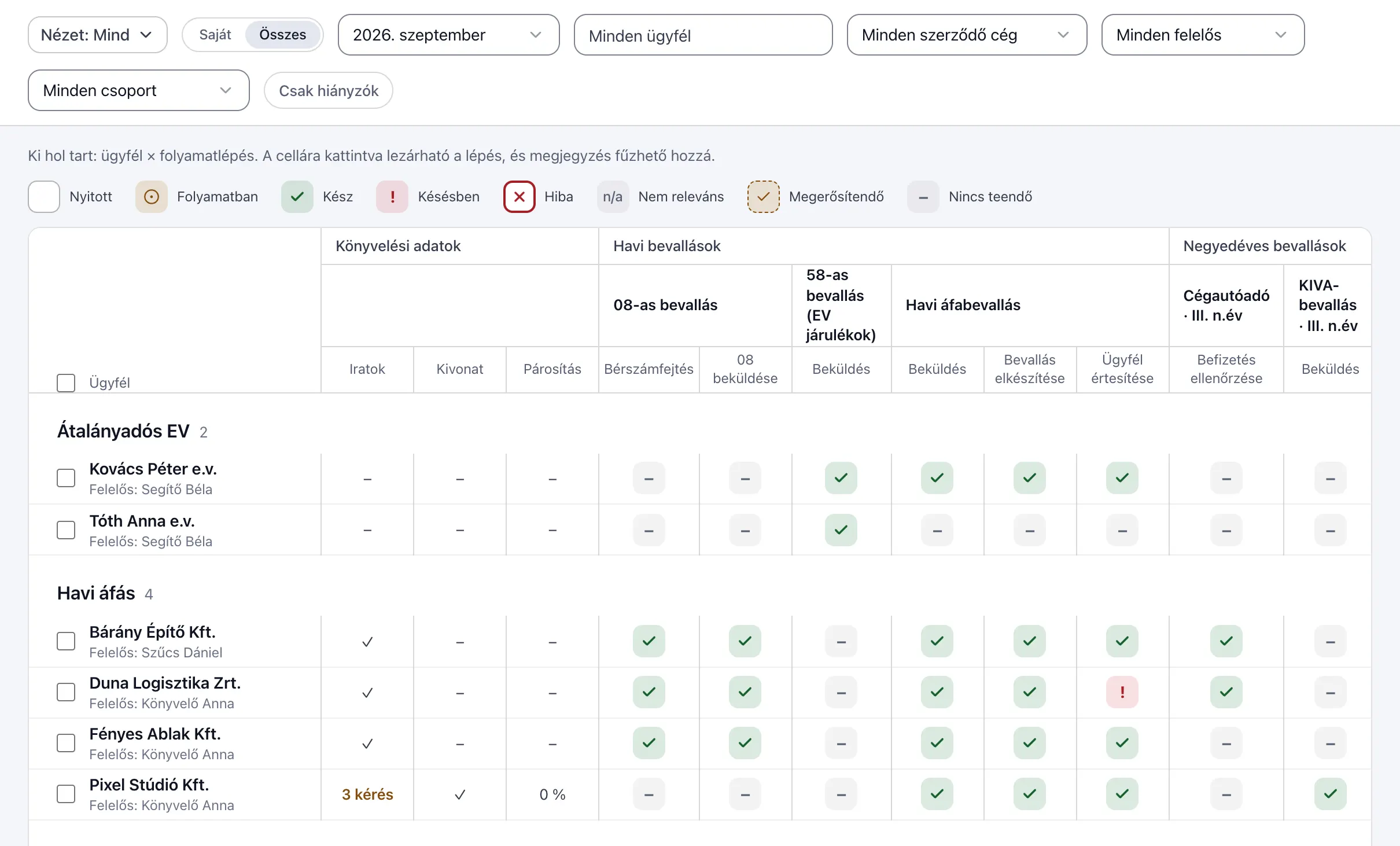Click the Minden ügyfél search field
This screenshot has width=1400, height=846.
703,35
